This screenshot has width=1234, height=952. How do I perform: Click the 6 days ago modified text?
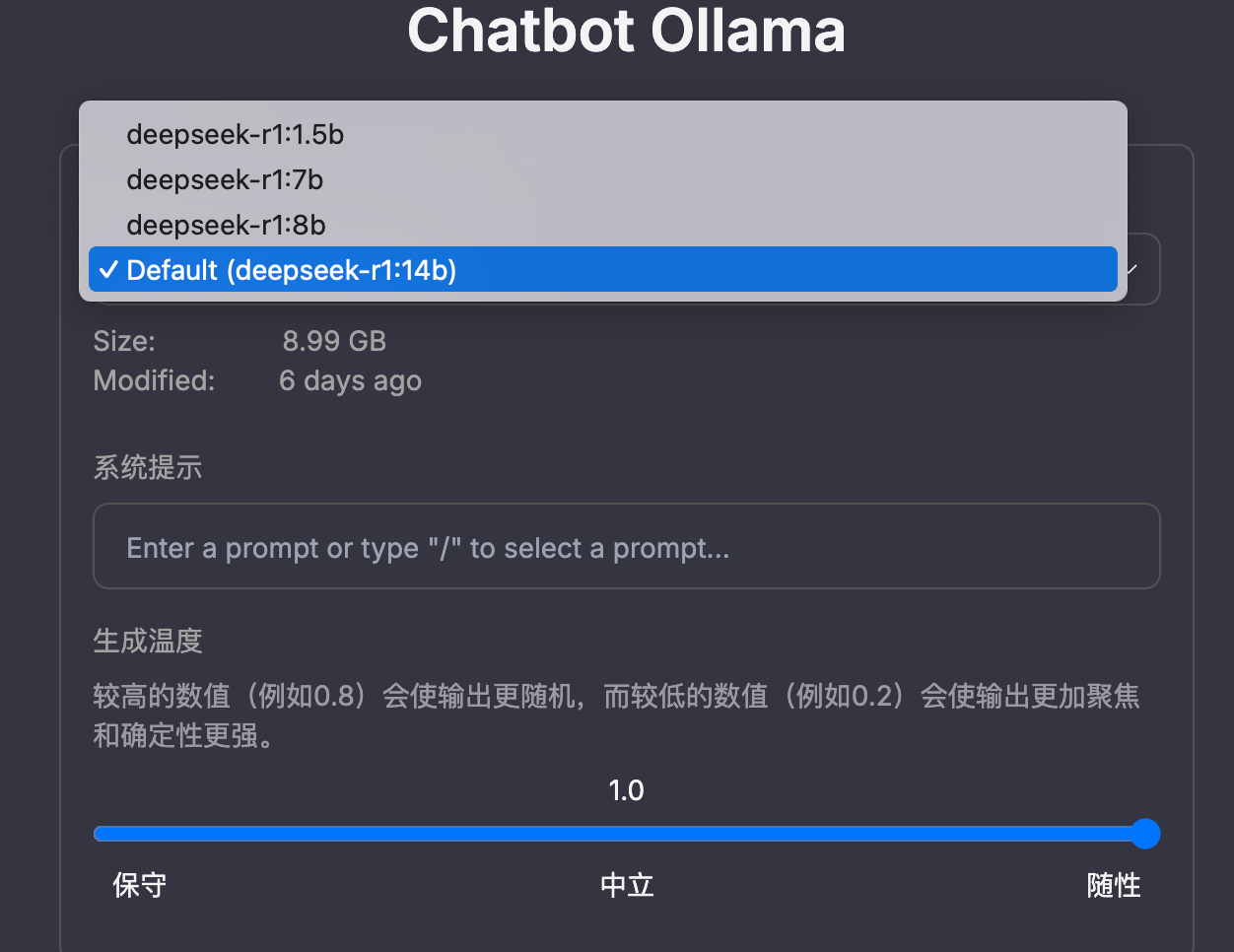click(x=350, y=380)
